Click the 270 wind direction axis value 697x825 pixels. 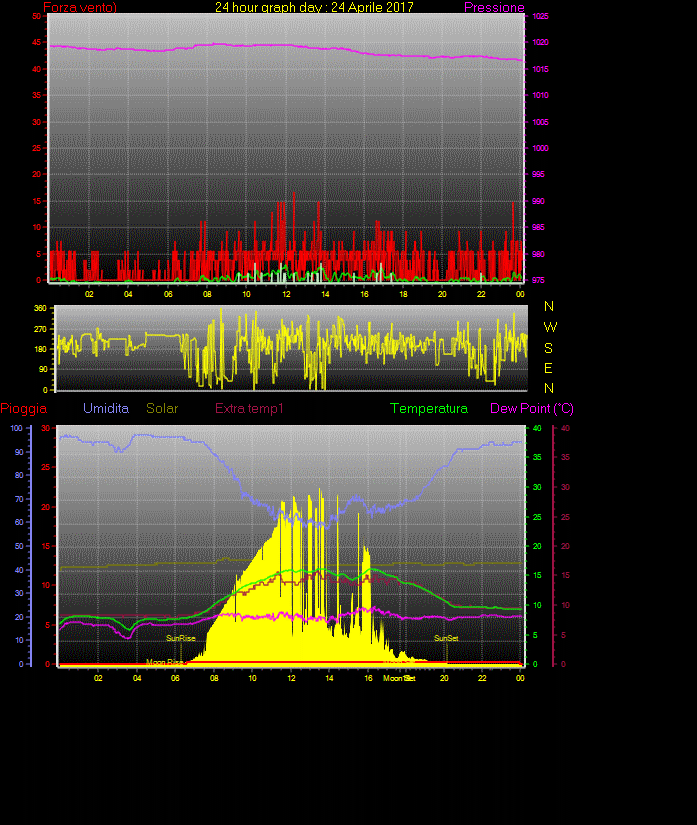[41, 329]
